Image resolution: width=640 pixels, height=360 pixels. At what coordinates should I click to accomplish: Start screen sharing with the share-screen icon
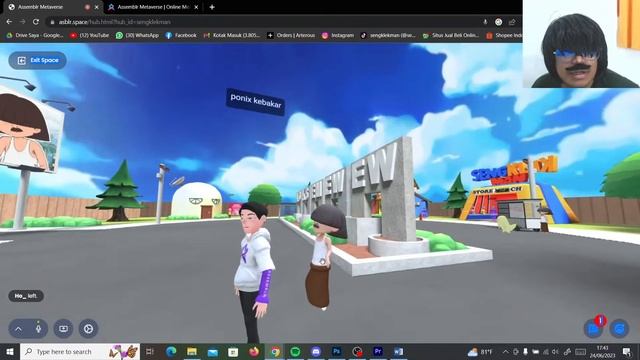pyautogui.click(x=63, y=329)
